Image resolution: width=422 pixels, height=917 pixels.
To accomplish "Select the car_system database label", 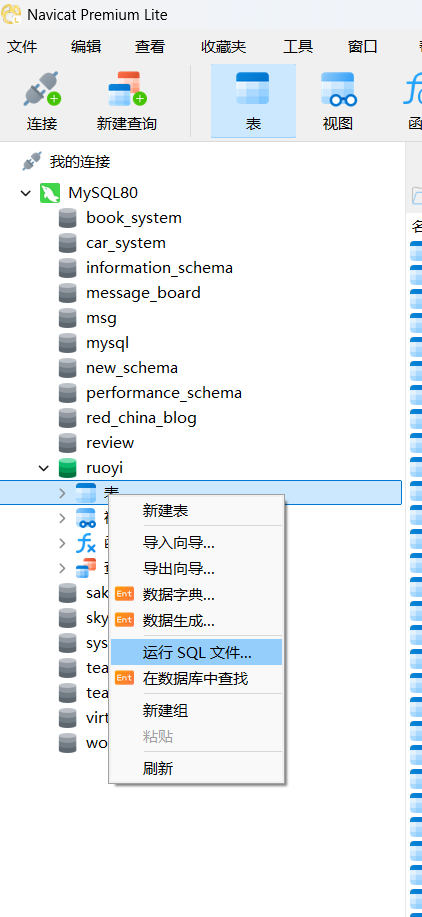I will point(126,243).
